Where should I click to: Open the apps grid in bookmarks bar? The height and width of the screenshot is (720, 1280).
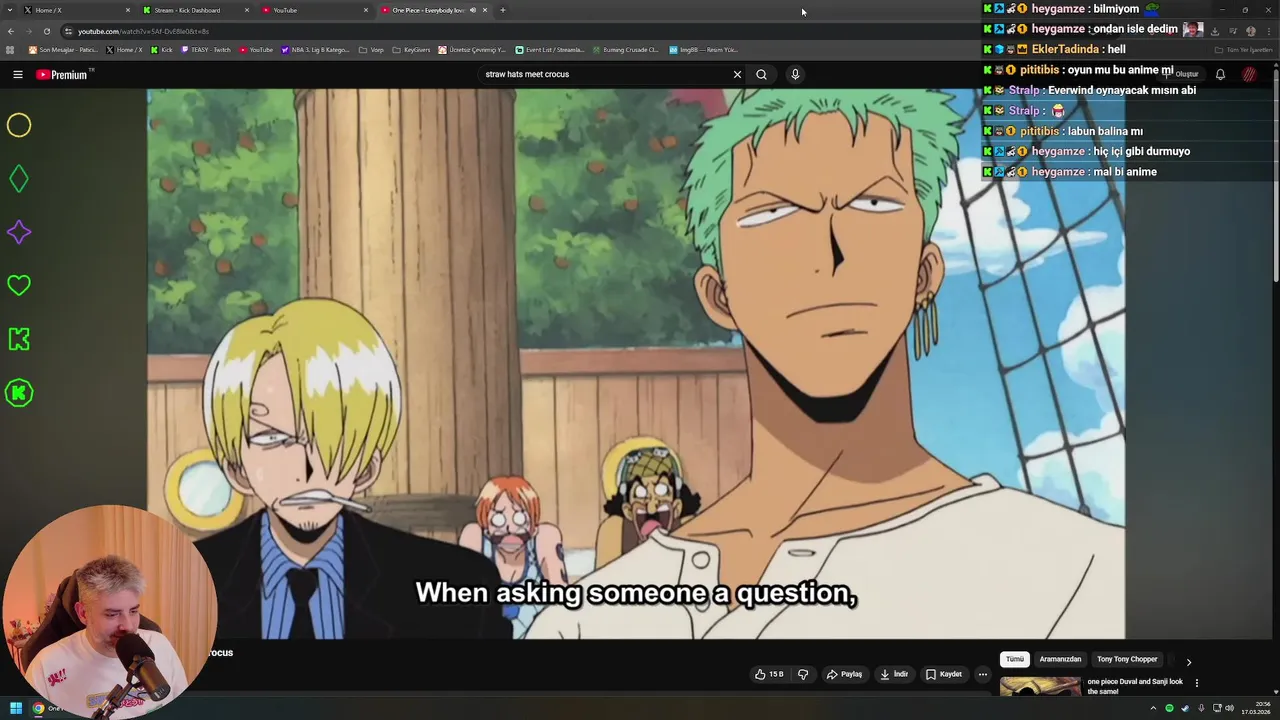pyautogui.click(x=10, y=49)
